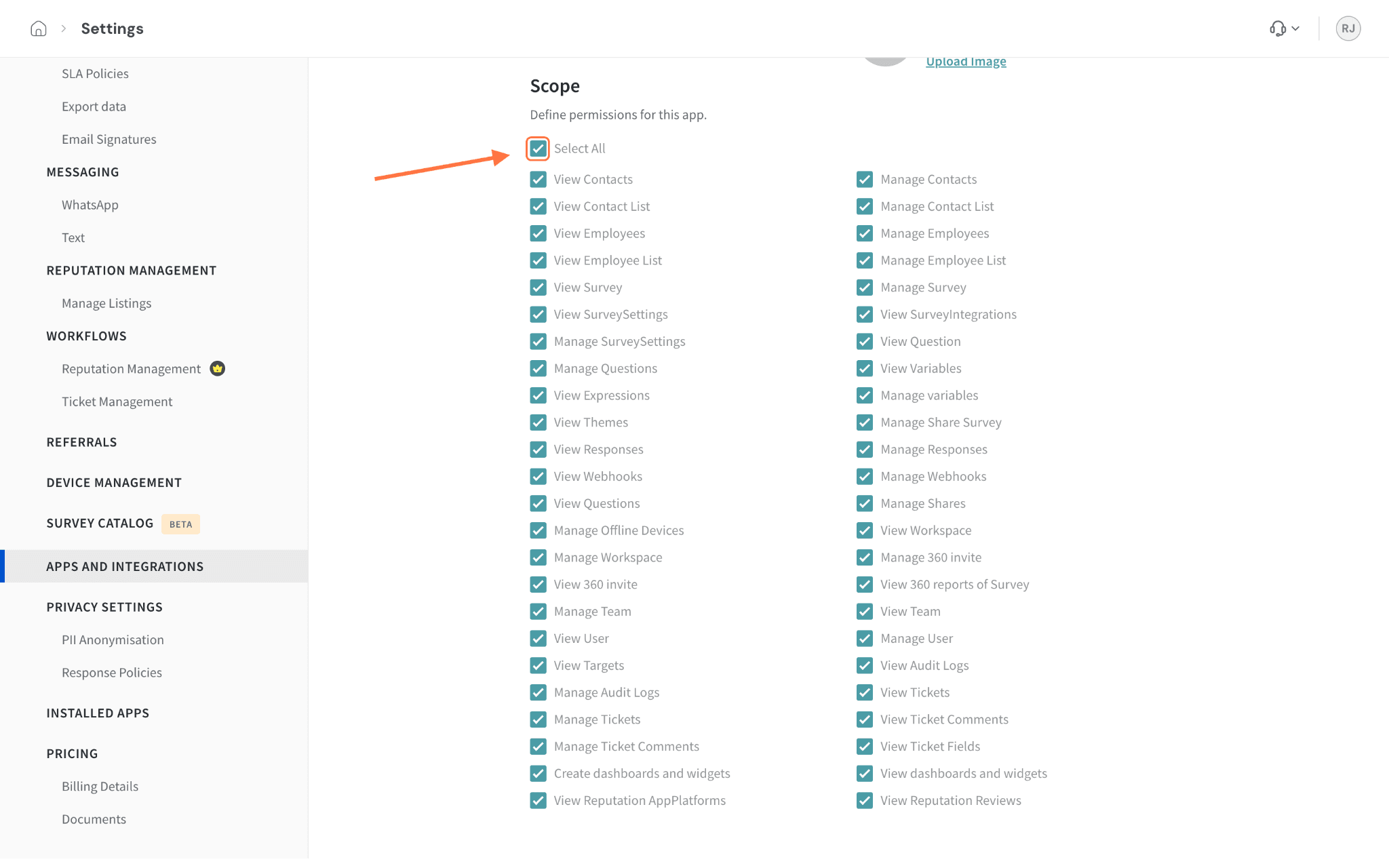
Task: Toggle the Manage Employees checkbox
Action: (865, 233)
